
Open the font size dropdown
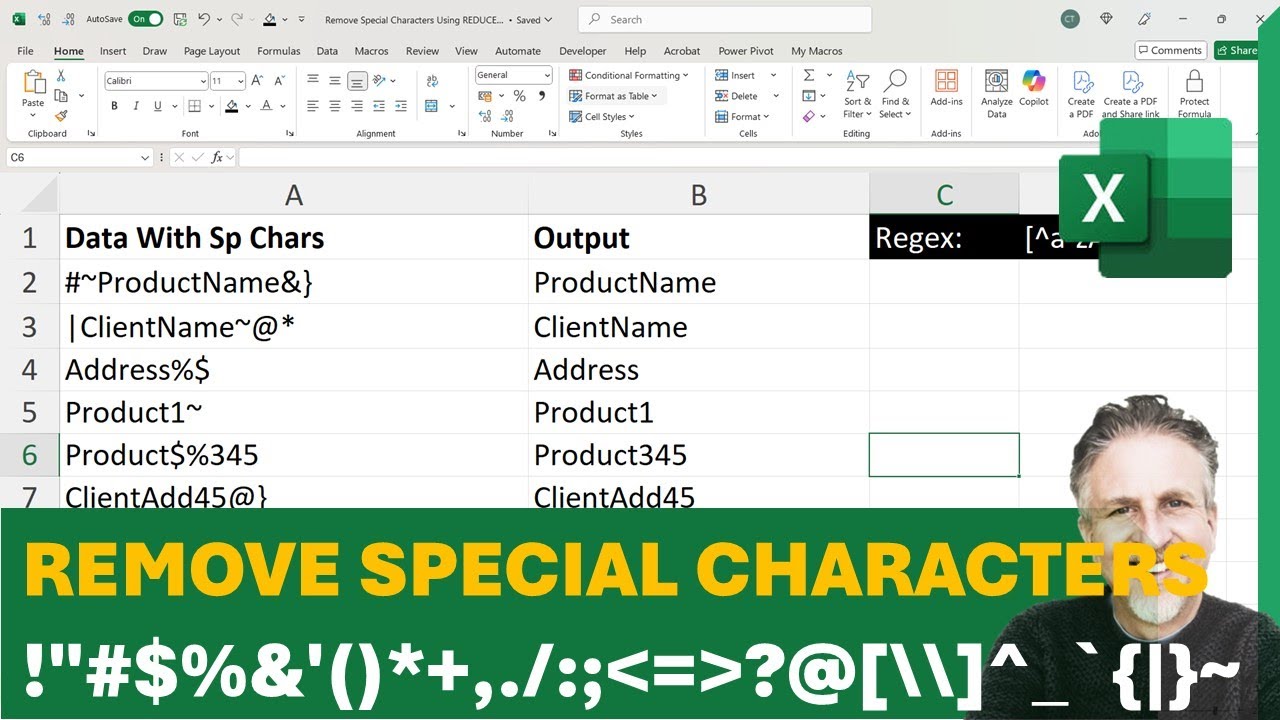240,81
